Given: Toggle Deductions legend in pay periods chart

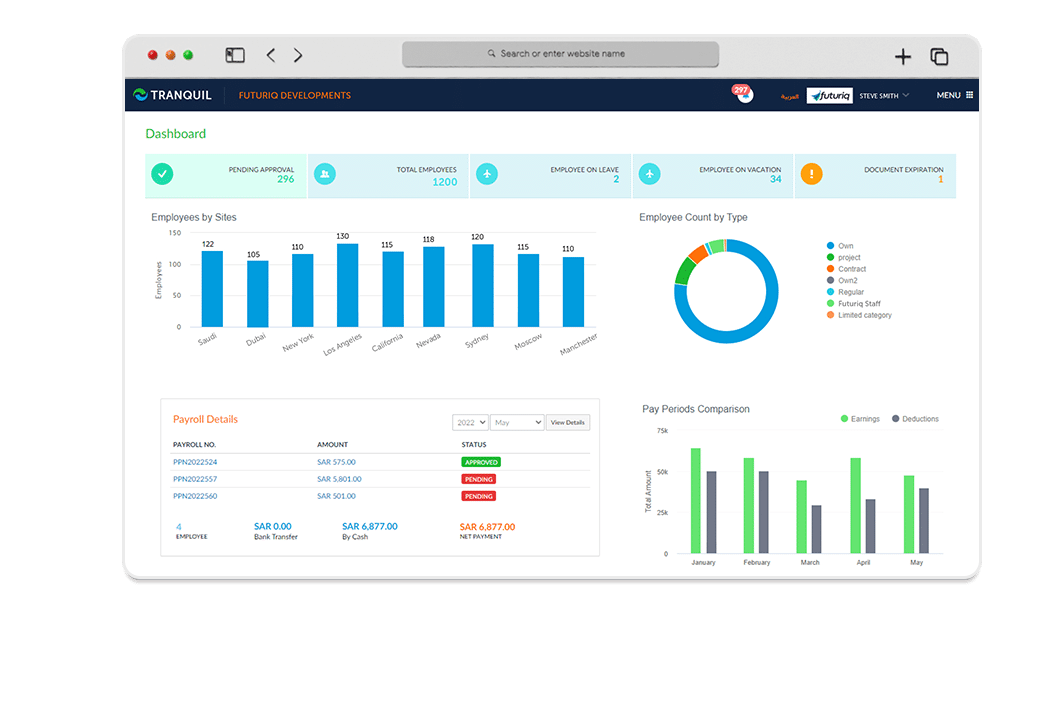Looking at the screenshot, I should pyautogui.click(x=915, y=418).
